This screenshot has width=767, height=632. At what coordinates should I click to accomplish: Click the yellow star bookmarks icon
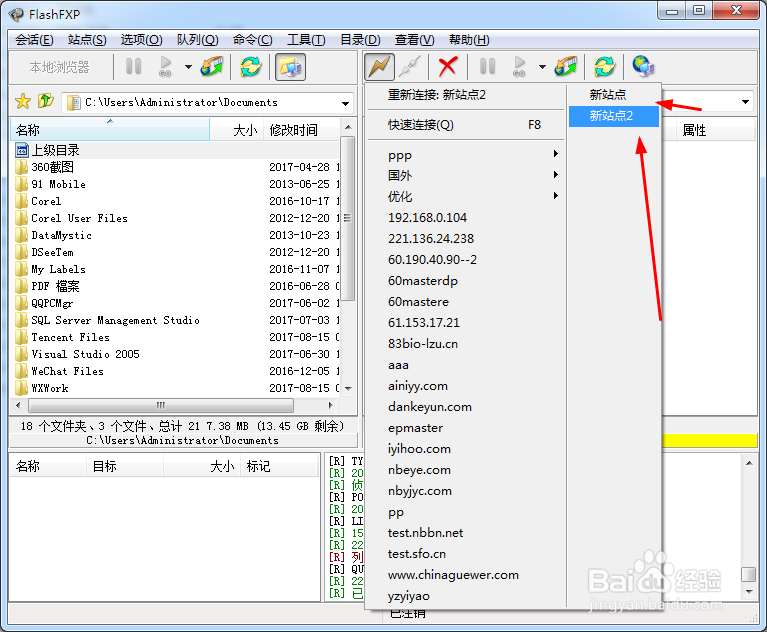[23, 102]
